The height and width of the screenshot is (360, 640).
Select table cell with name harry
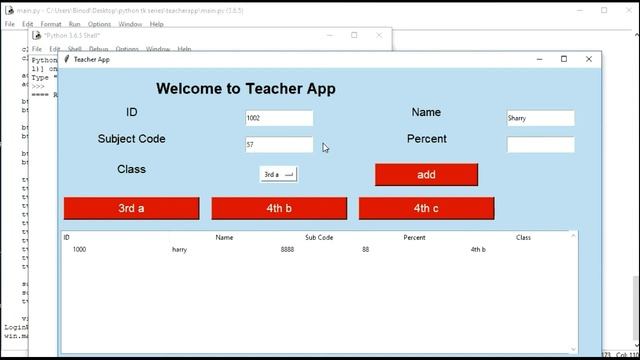(x=179, y=249)
